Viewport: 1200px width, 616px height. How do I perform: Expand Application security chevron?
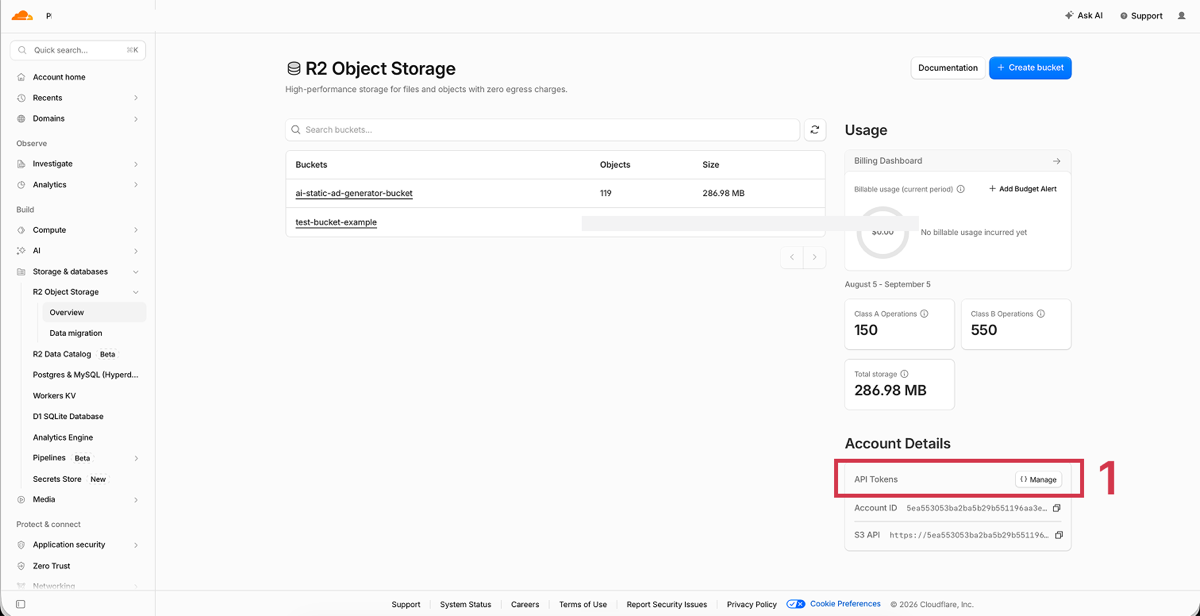[136, 545]
